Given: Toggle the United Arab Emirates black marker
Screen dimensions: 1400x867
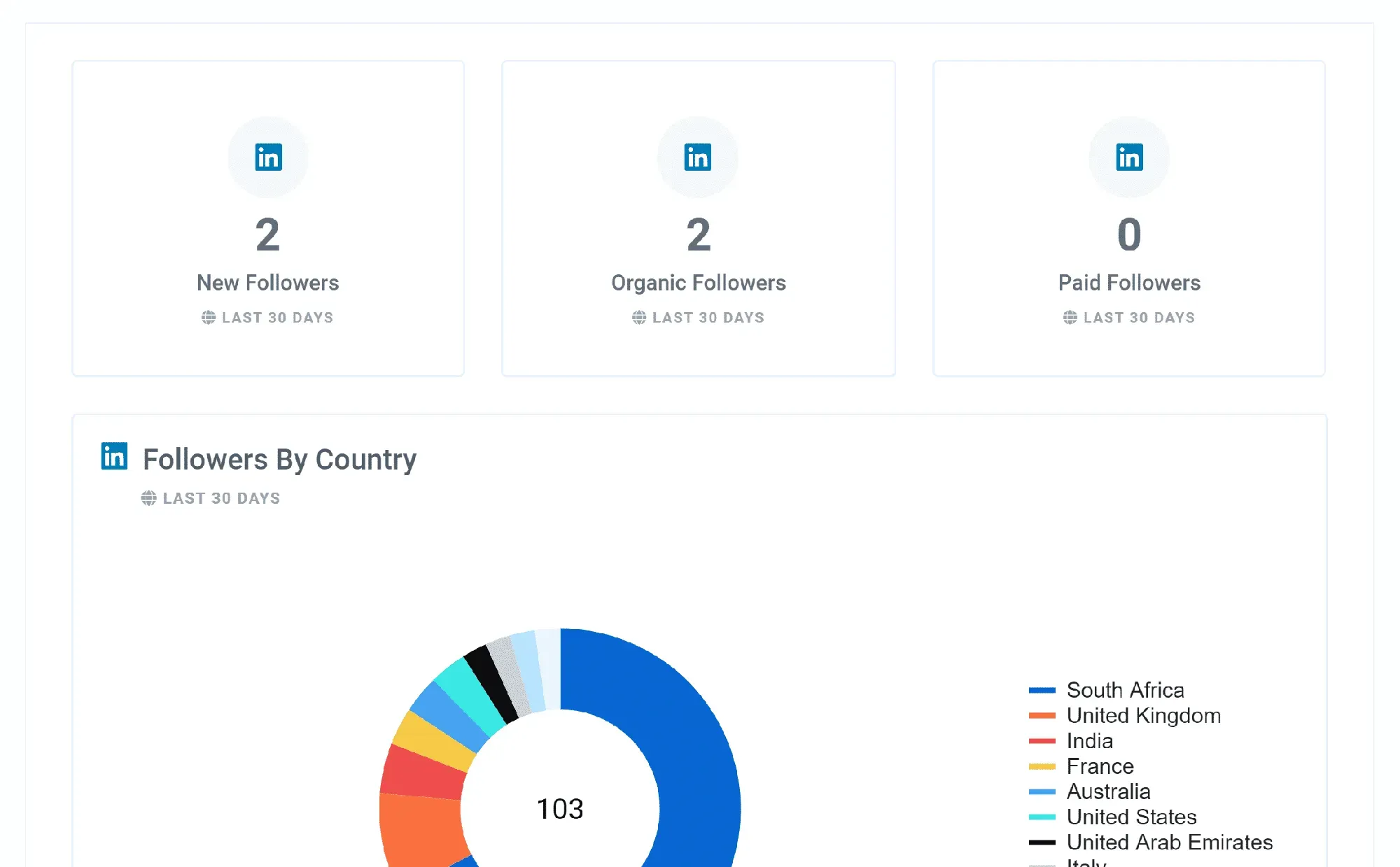Looking at the screenshot, I should tap(1042, 843).
